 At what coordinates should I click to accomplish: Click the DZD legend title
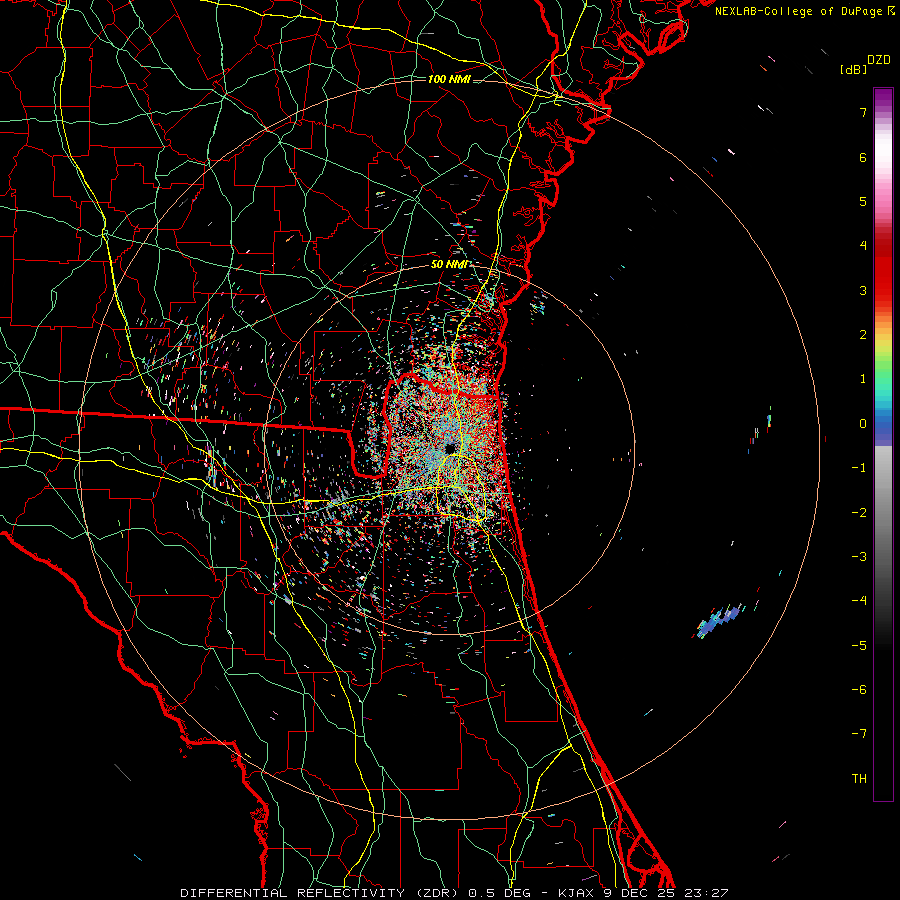tap(879, 60)
